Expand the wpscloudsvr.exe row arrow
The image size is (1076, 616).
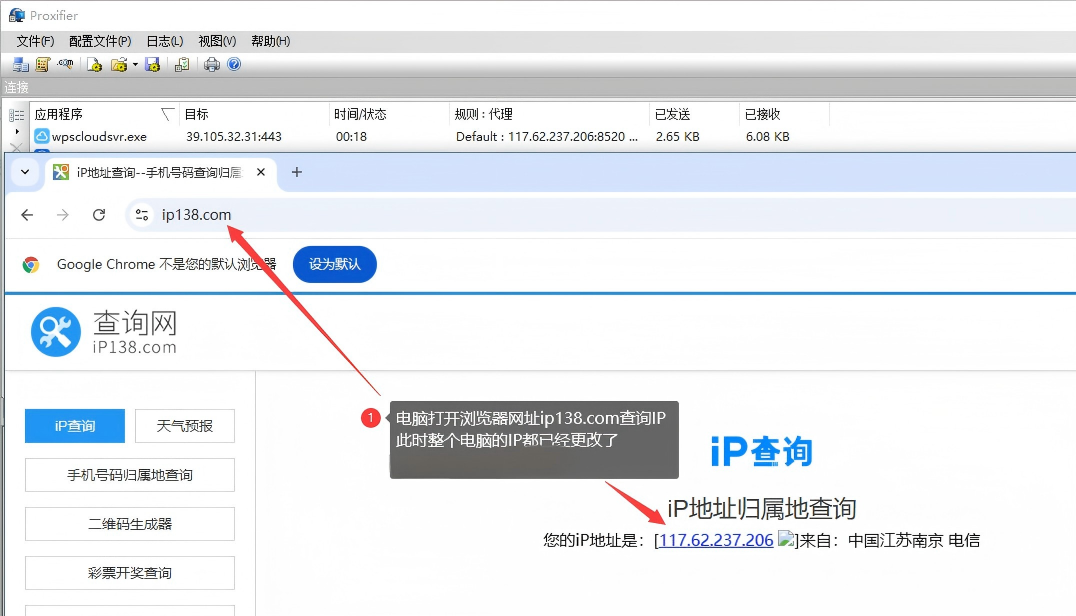point(17,131)
